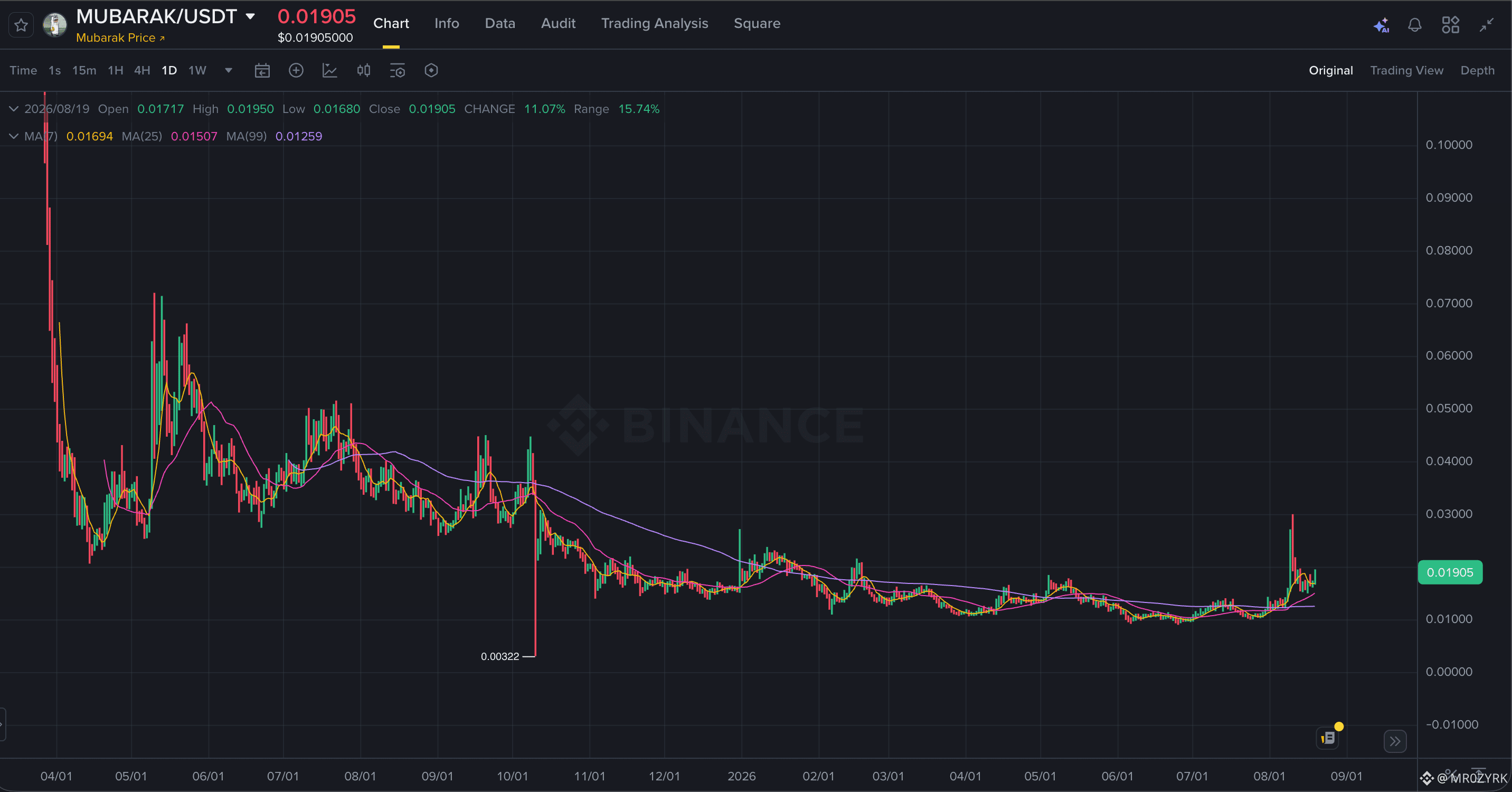
Task: Click the Mubarak coin avatar icon
Action: coord(55,25)
